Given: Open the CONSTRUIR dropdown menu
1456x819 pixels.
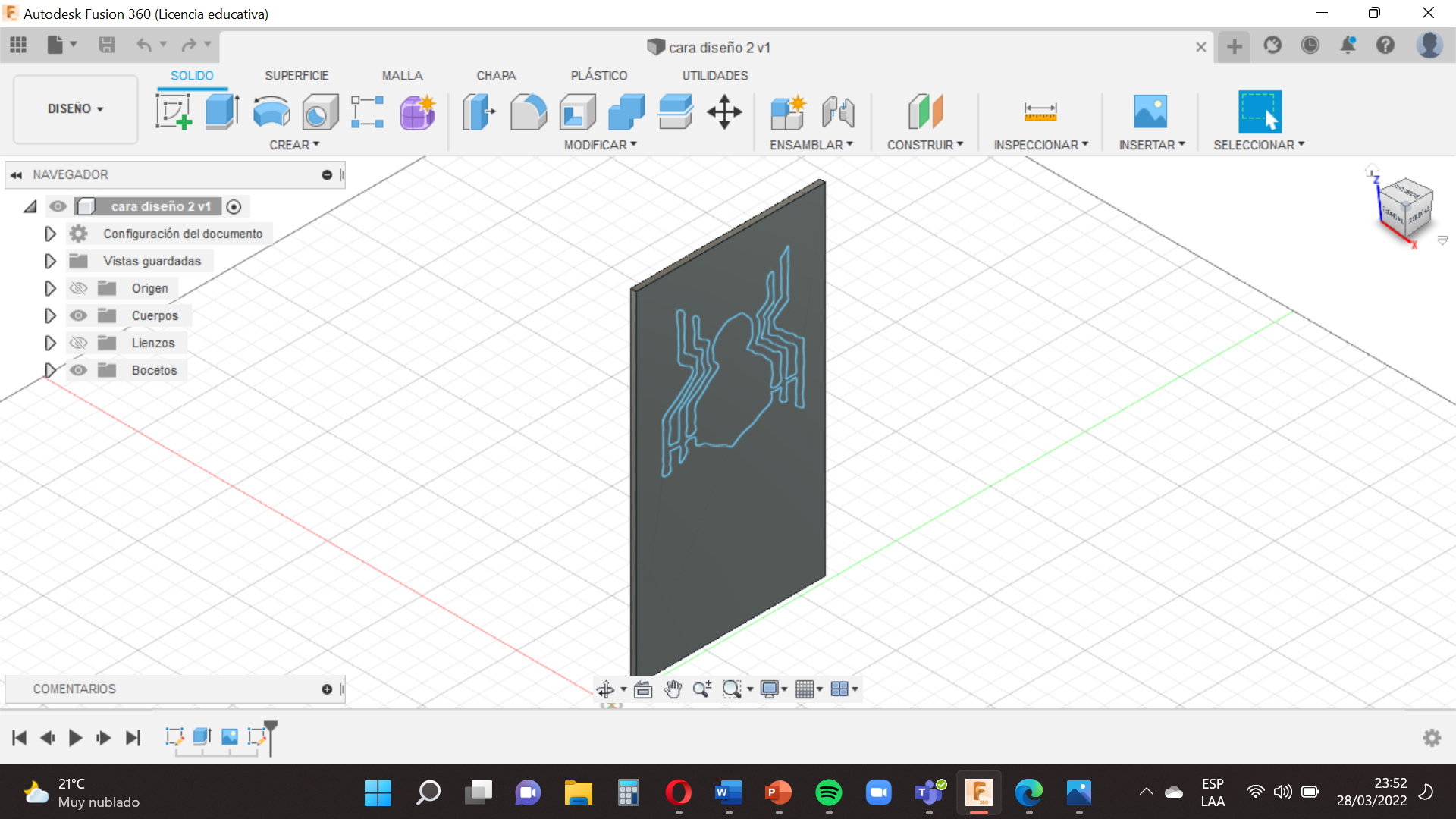Looking at the screenshot, I should coord(925,145).
